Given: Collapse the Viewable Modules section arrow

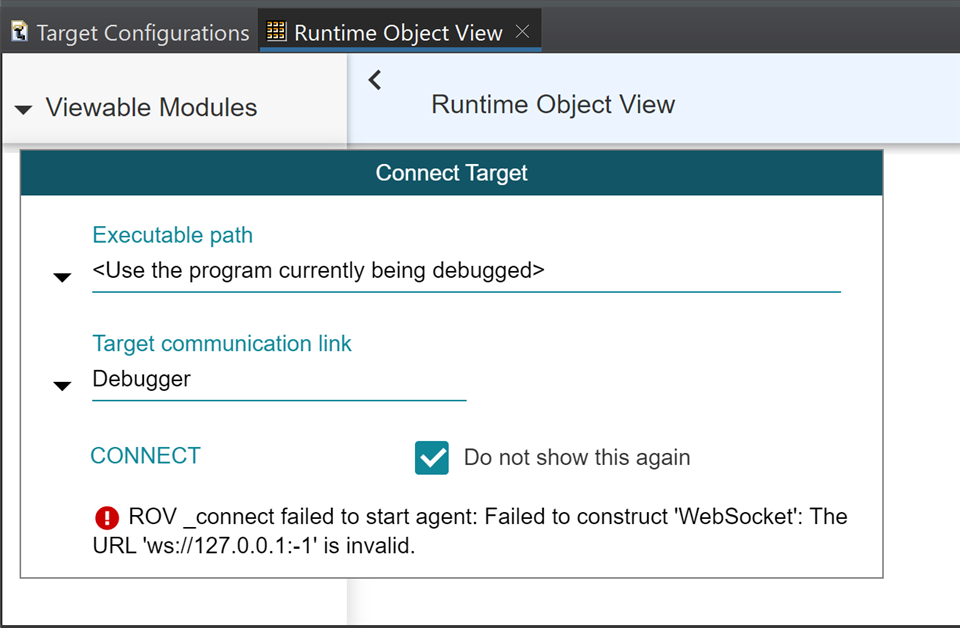Looking at the screenshot, I should (x=23, y=109).
